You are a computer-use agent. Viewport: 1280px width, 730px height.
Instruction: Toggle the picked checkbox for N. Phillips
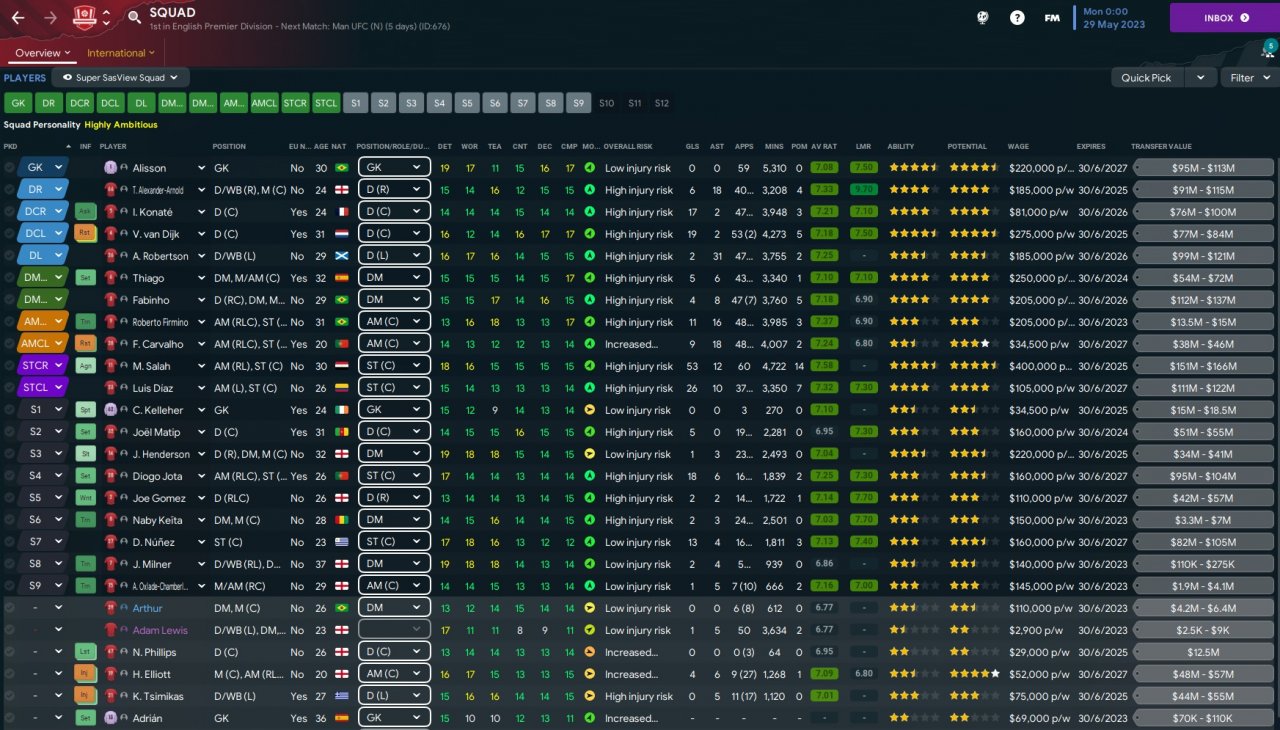pyautogui.click(x=10, y=652)
